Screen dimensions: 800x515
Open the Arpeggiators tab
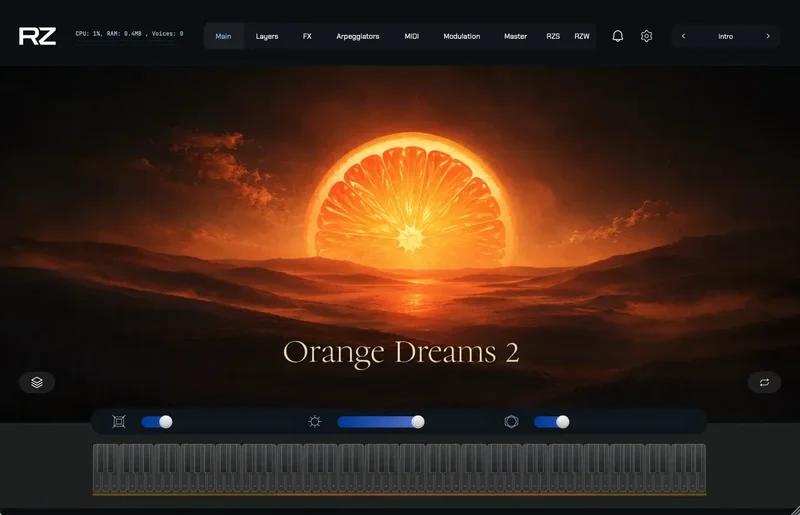point(358,36)
